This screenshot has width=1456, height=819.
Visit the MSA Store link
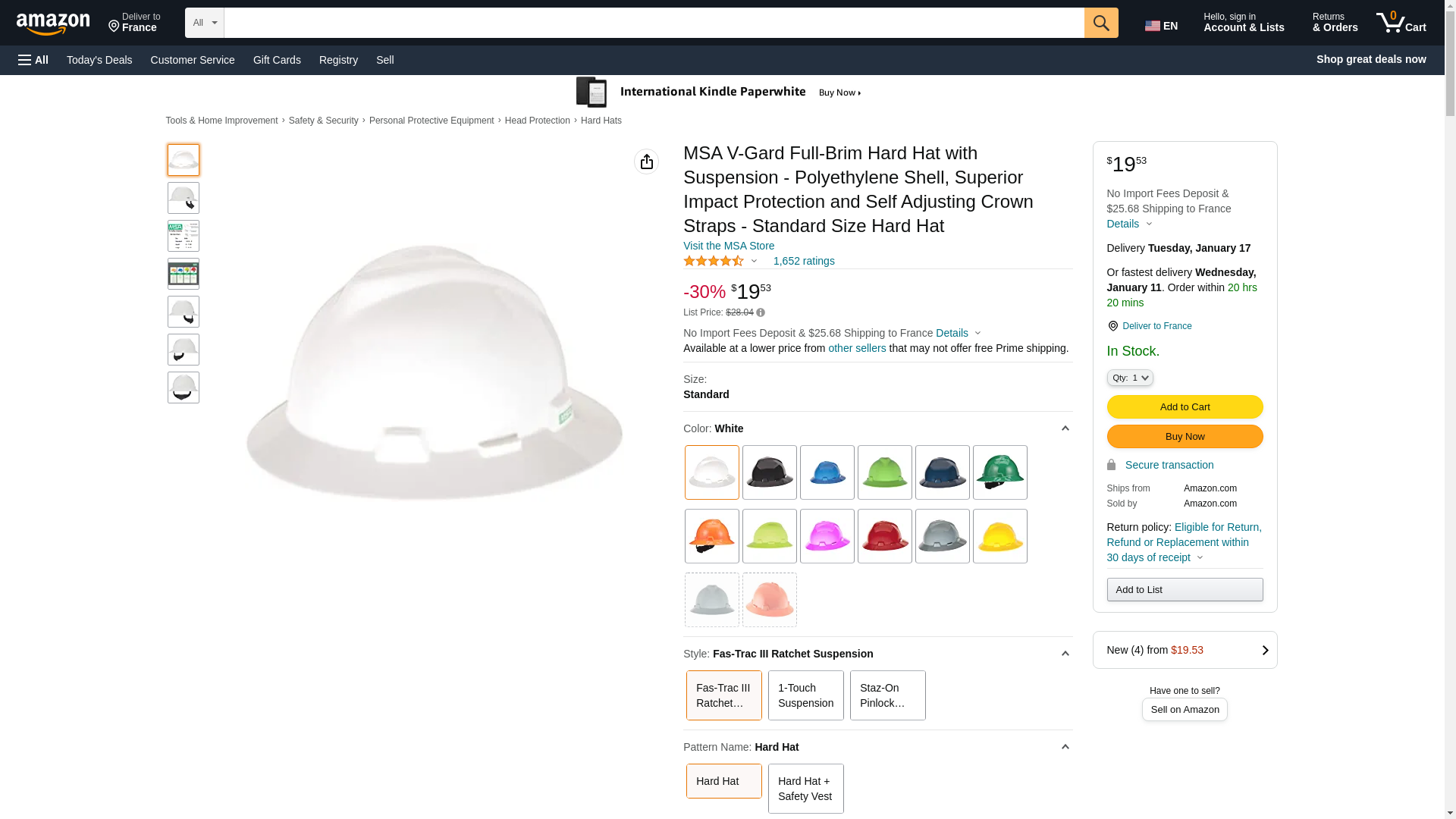tap(729, 246)
